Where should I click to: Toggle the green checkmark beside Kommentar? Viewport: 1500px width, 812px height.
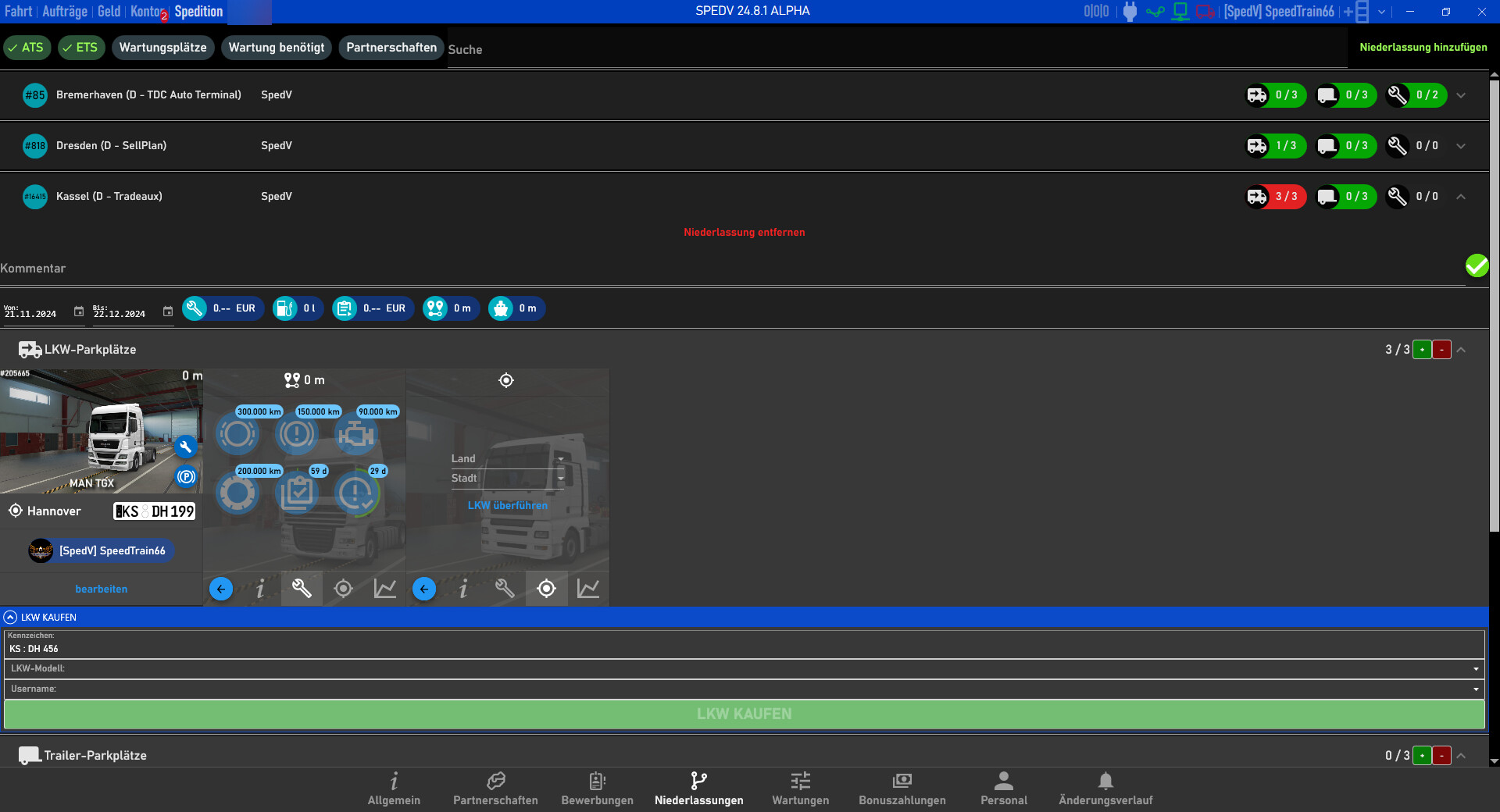1477,265
